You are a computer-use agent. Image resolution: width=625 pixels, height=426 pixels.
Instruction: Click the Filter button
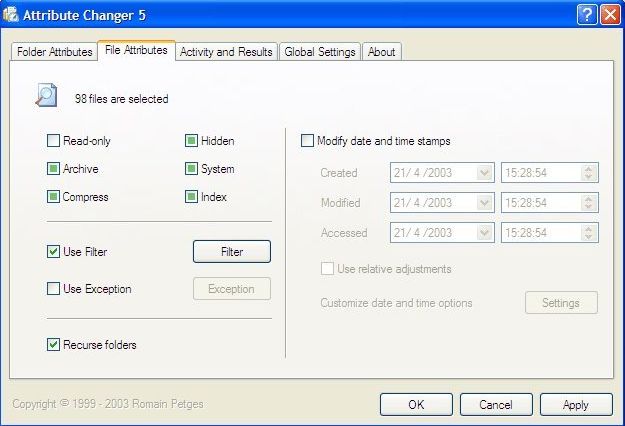point(232,251)
